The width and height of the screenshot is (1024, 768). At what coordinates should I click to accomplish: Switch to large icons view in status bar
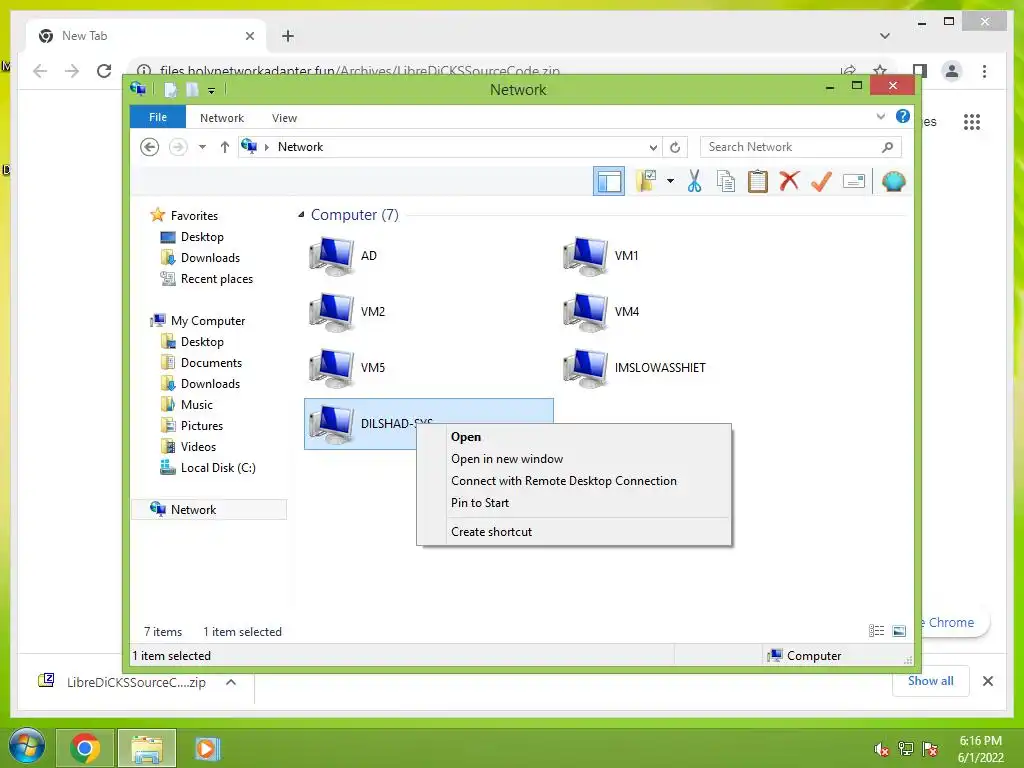click(x=899, y=631)
